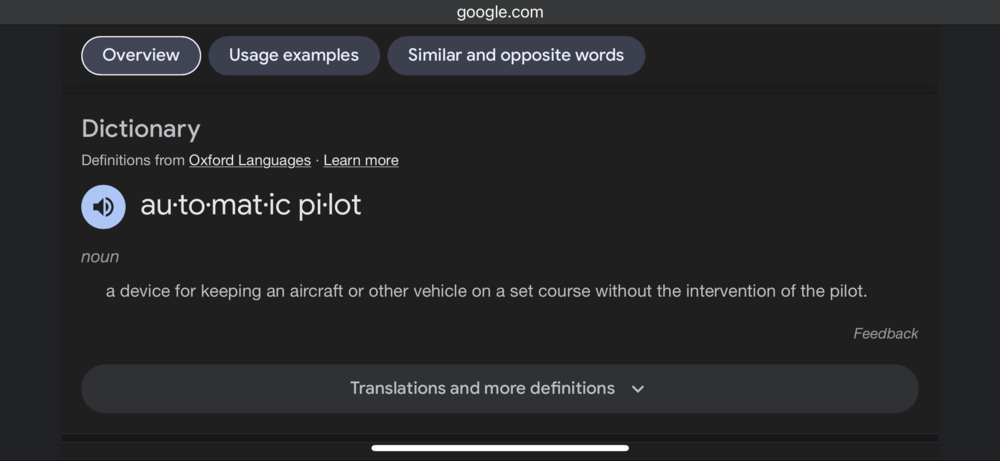This screenshot has height=461, width=1000.
Task: Play the pronunciation audio speaker icon
Action: (103, 207)
